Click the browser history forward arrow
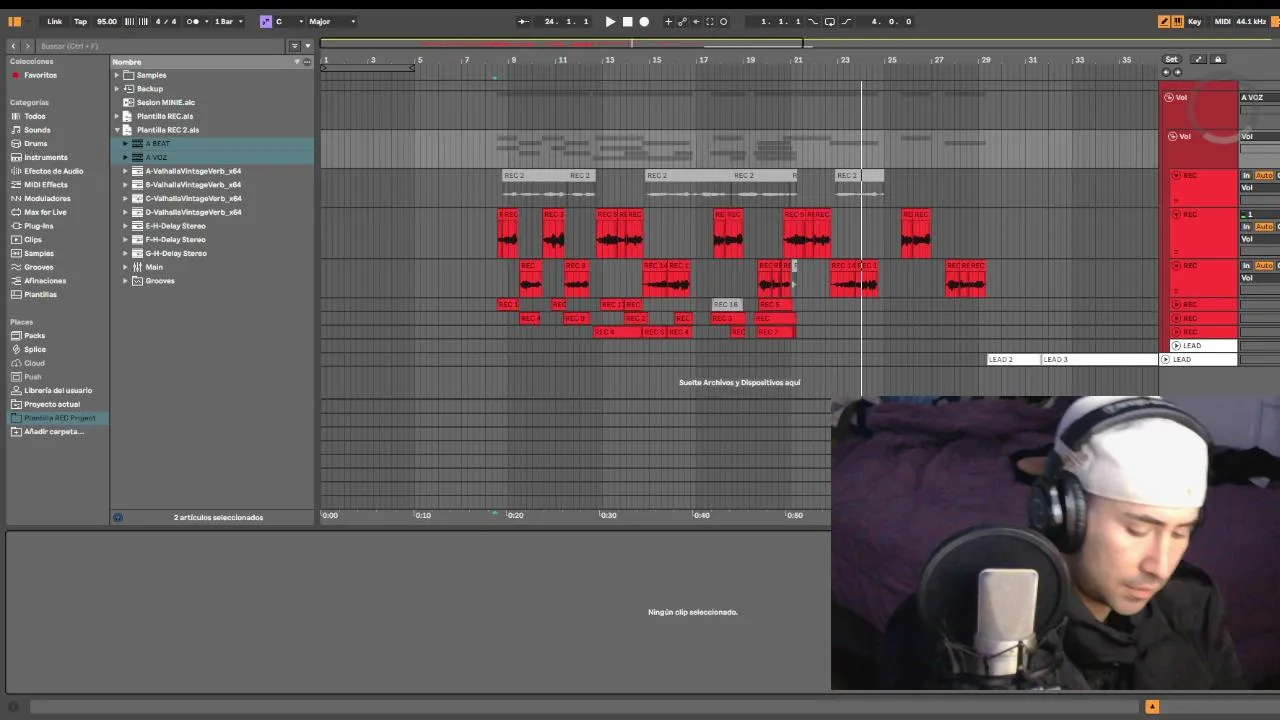This screenshot has height=720, width=1280. point(28,46)
